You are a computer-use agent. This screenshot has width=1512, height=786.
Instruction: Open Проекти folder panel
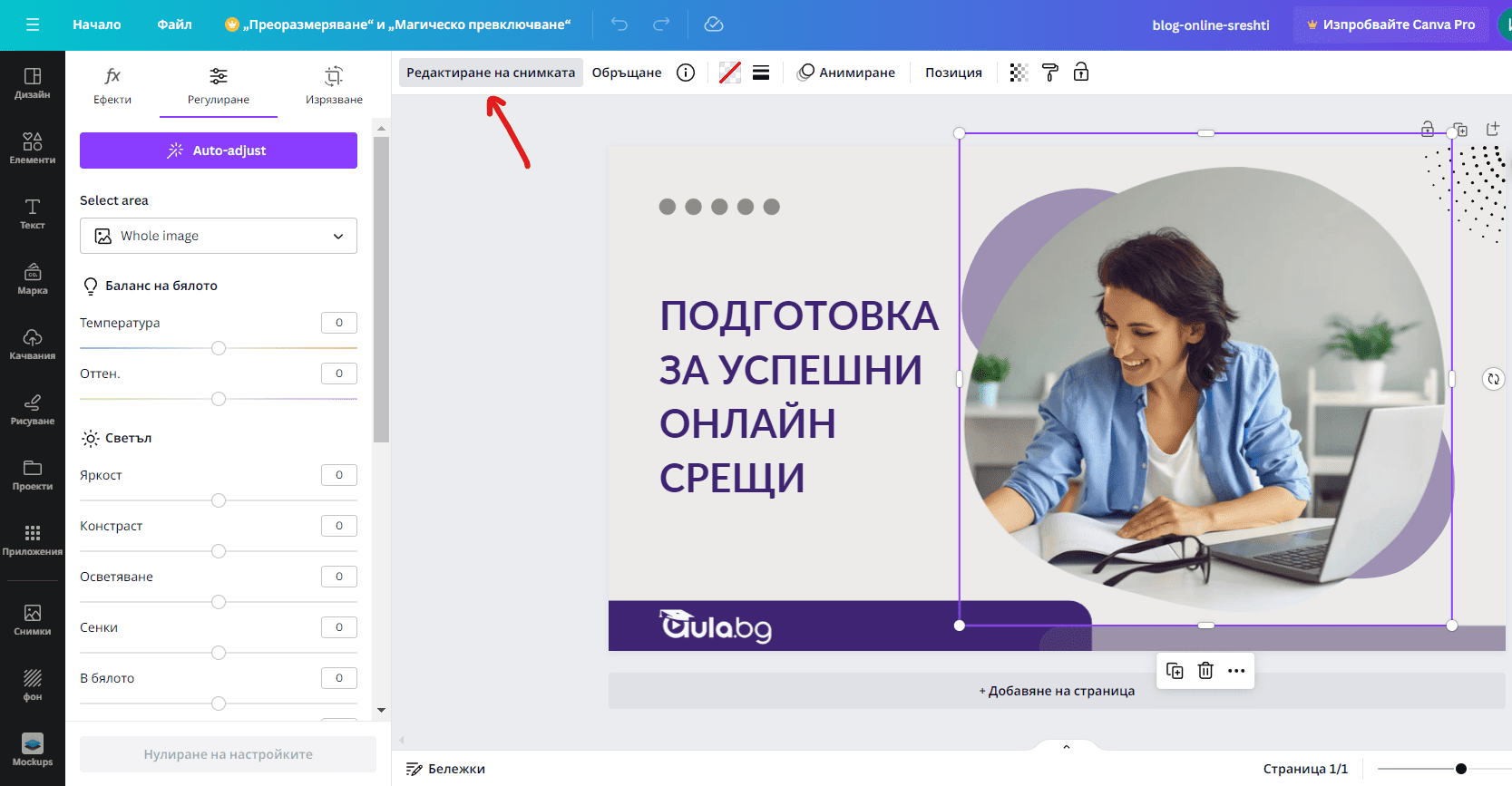(33, 474)
